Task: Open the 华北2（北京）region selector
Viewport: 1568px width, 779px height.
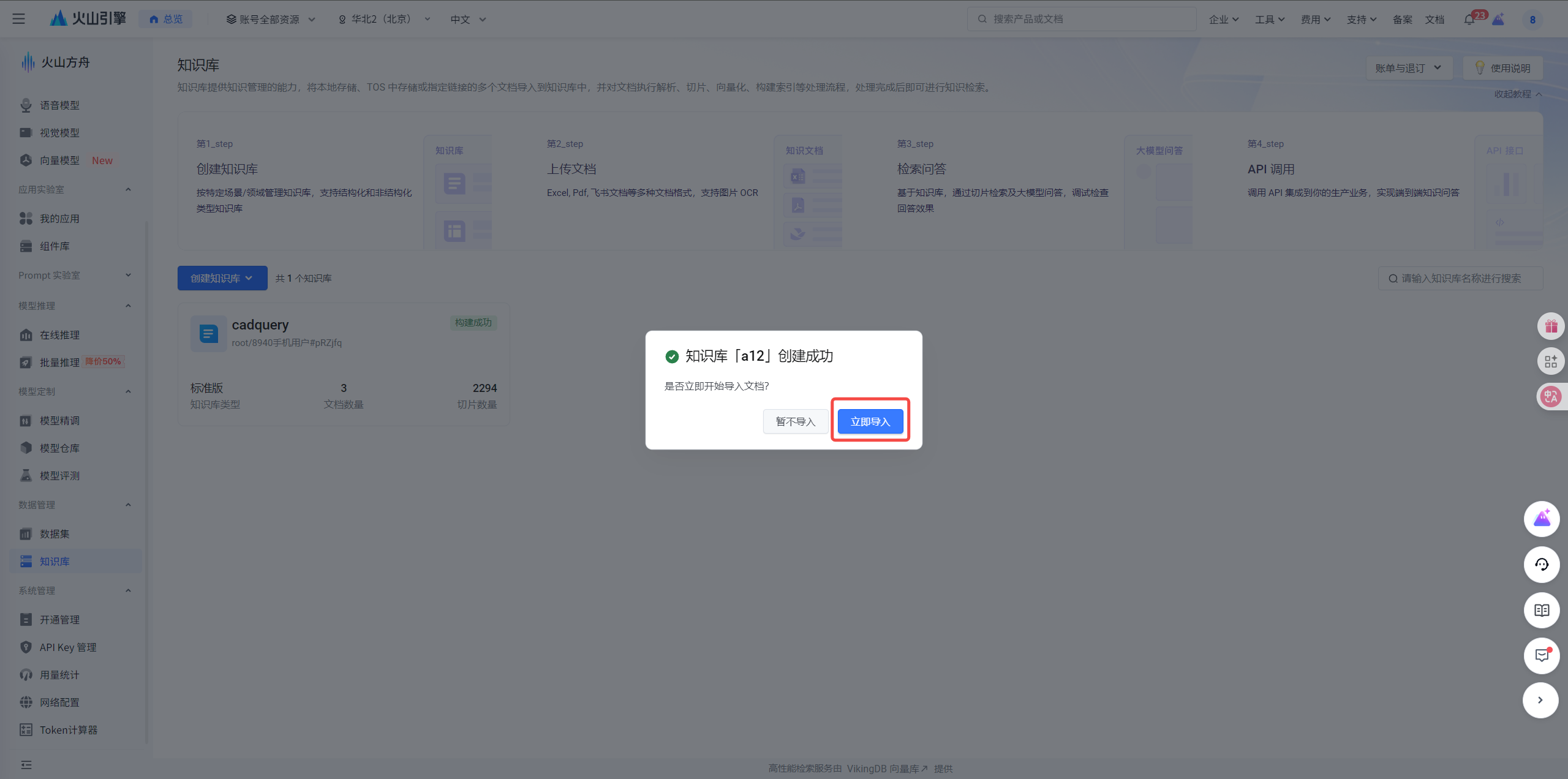Action: 384,19
